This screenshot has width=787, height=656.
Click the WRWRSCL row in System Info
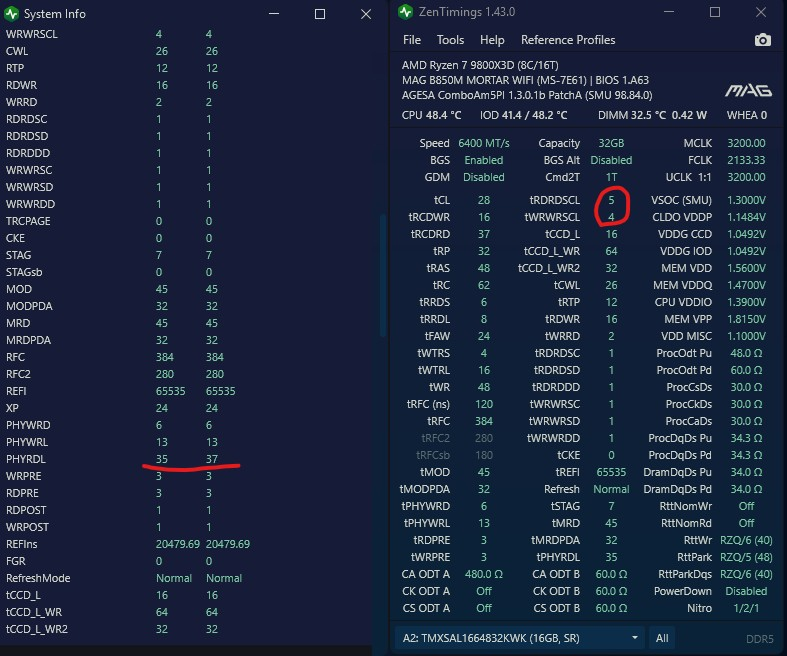[x=109, y=34]
